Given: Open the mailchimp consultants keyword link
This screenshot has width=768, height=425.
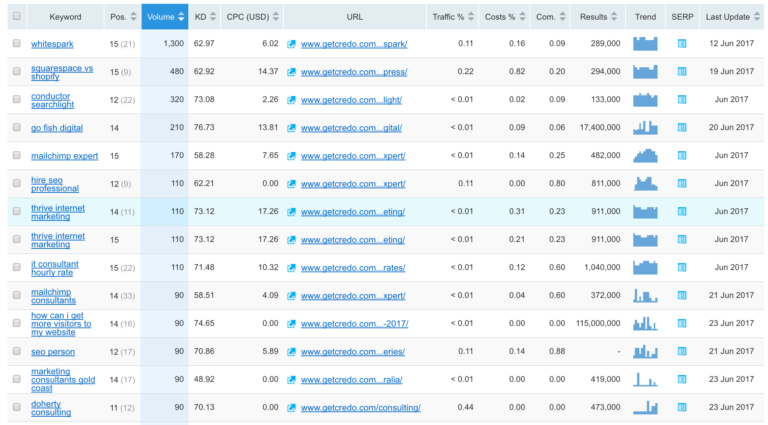Looking at the screenshot, I should point(53,296).
